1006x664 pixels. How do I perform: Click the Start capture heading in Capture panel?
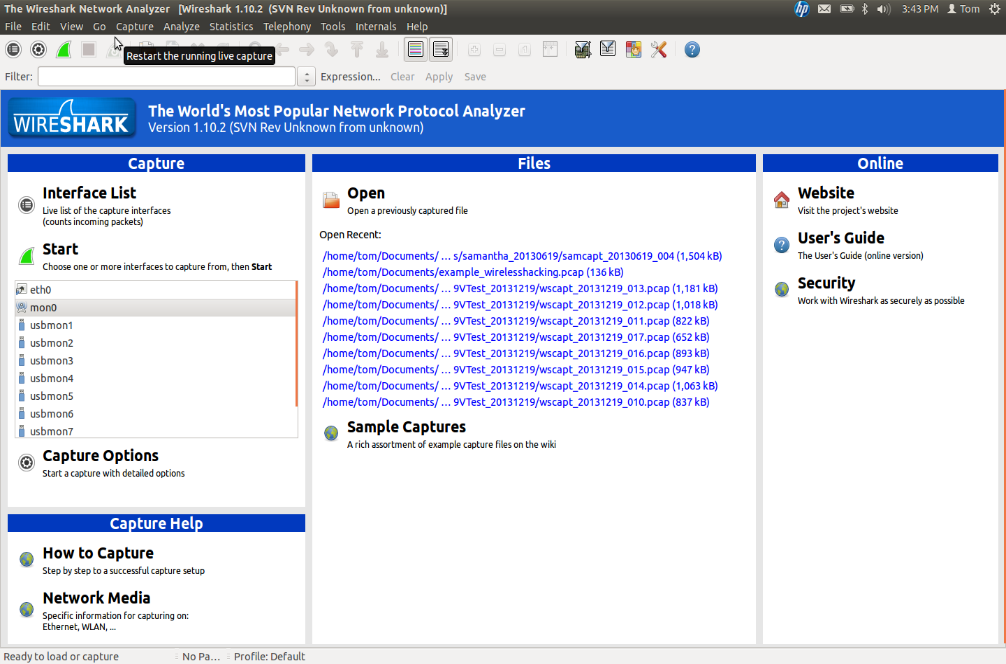coord(60,249)
